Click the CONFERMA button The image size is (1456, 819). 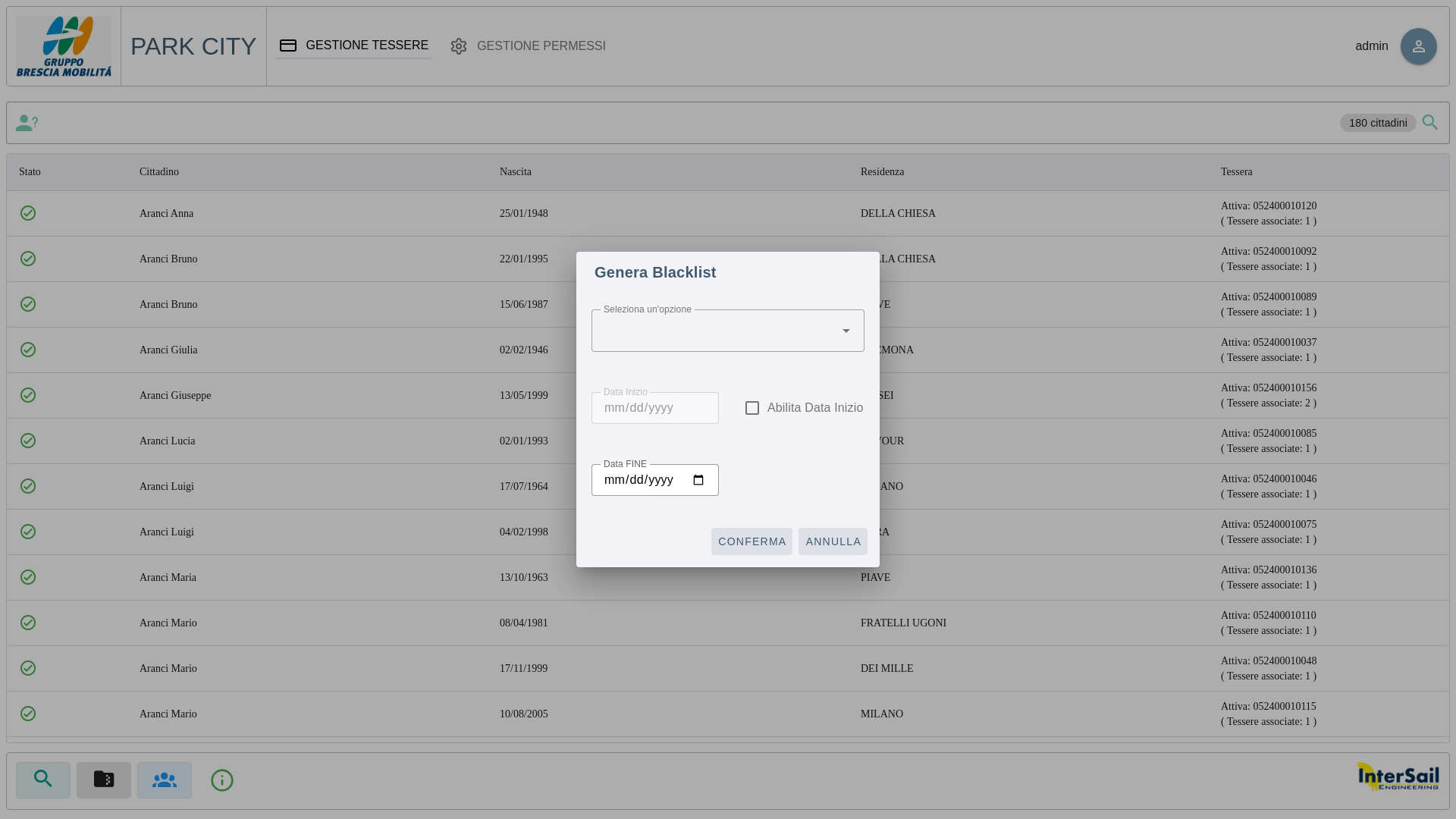(x=752, y=541)
